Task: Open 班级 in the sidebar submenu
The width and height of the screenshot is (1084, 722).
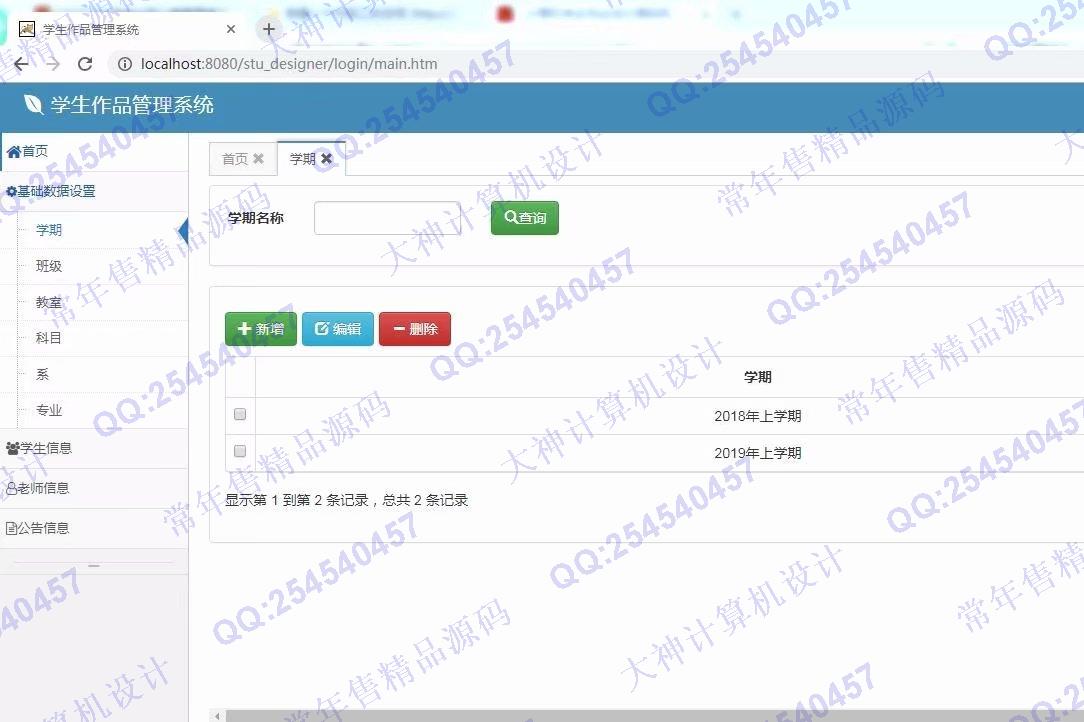Action: [x=49, y=266]
